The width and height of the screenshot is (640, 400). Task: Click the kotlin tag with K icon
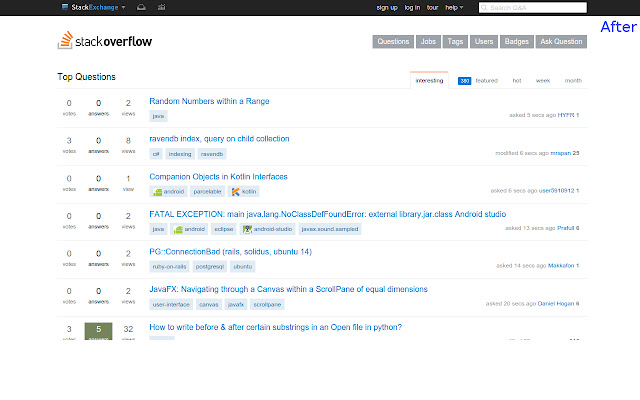(244, 191)
